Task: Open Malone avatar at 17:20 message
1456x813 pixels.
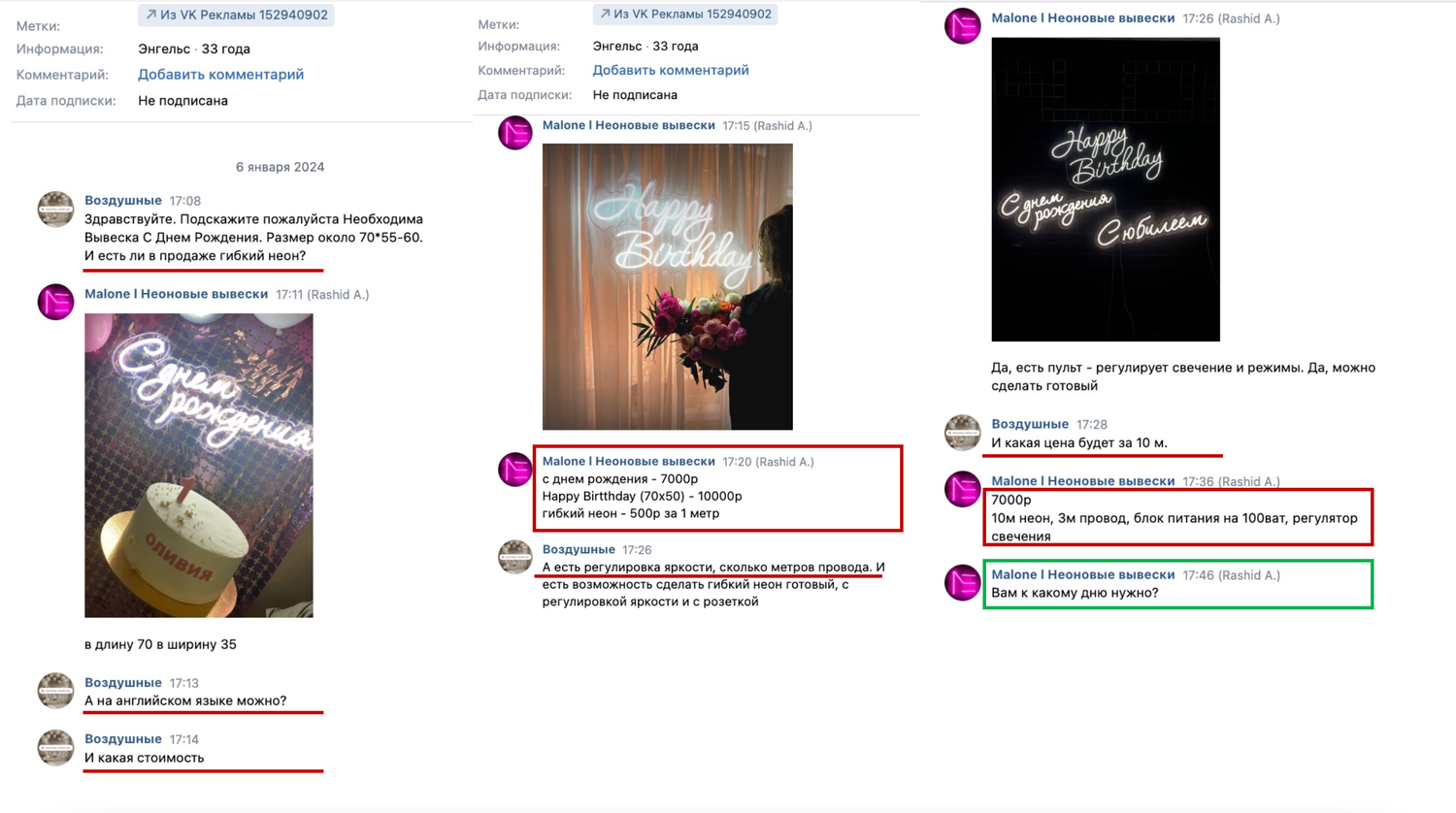Action: [515, 470]
